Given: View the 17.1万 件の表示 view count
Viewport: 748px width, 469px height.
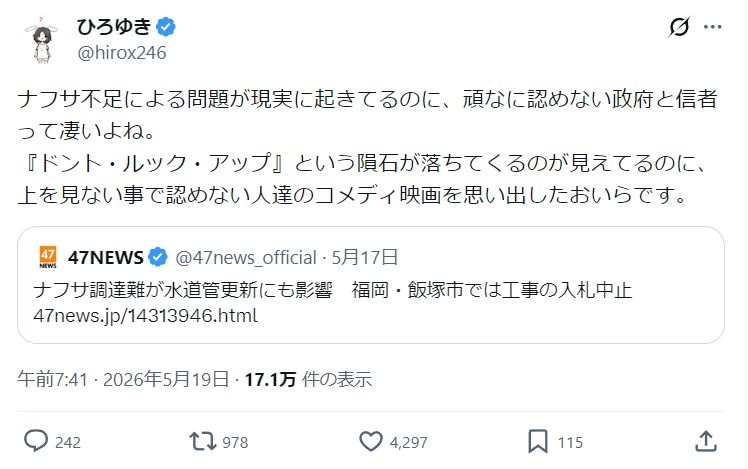Looking at the screenshot, I should pyautogui.click(x=308, y=380).
